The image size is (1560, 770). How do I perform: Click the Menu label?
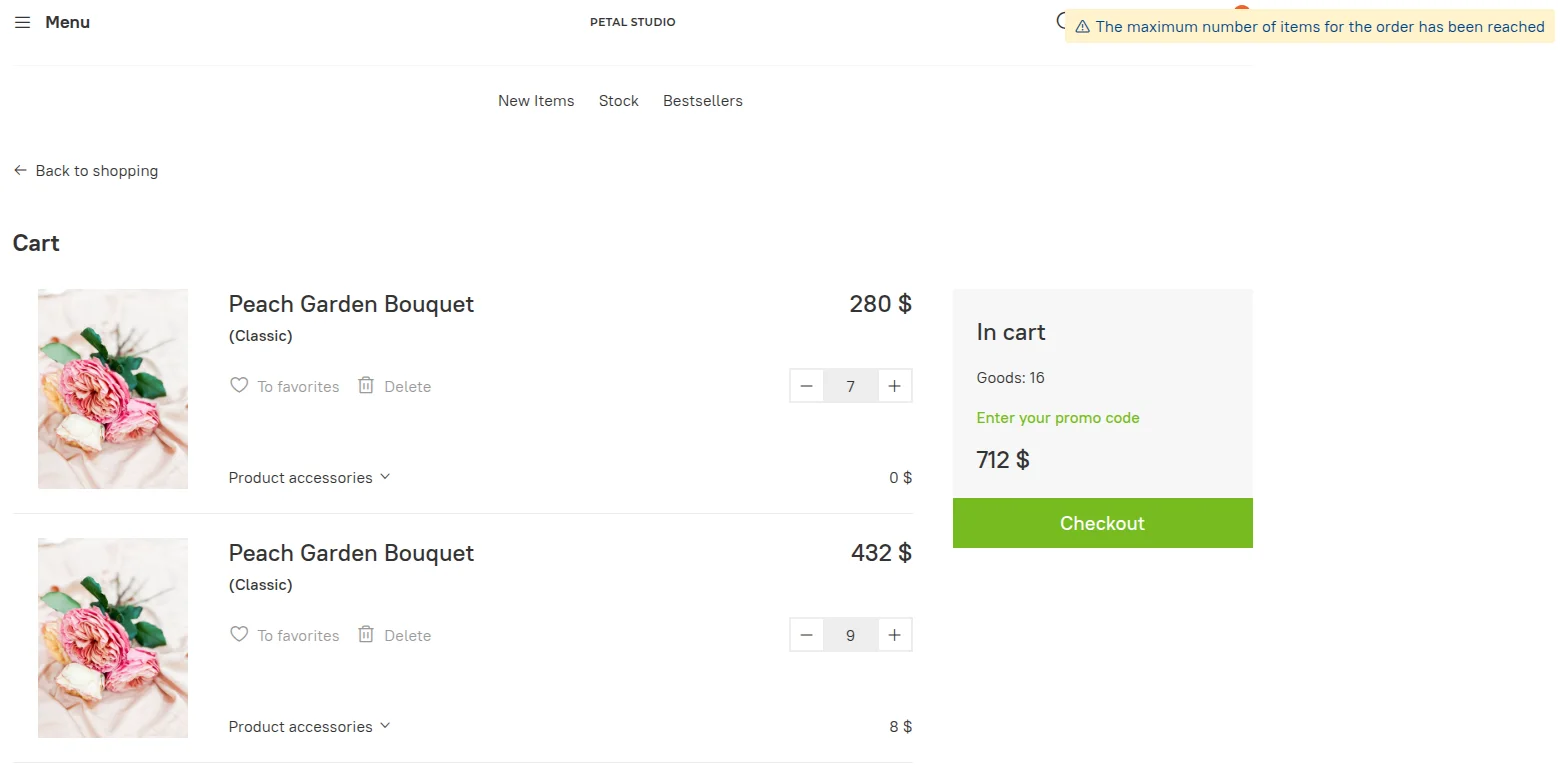coord(68,22)
